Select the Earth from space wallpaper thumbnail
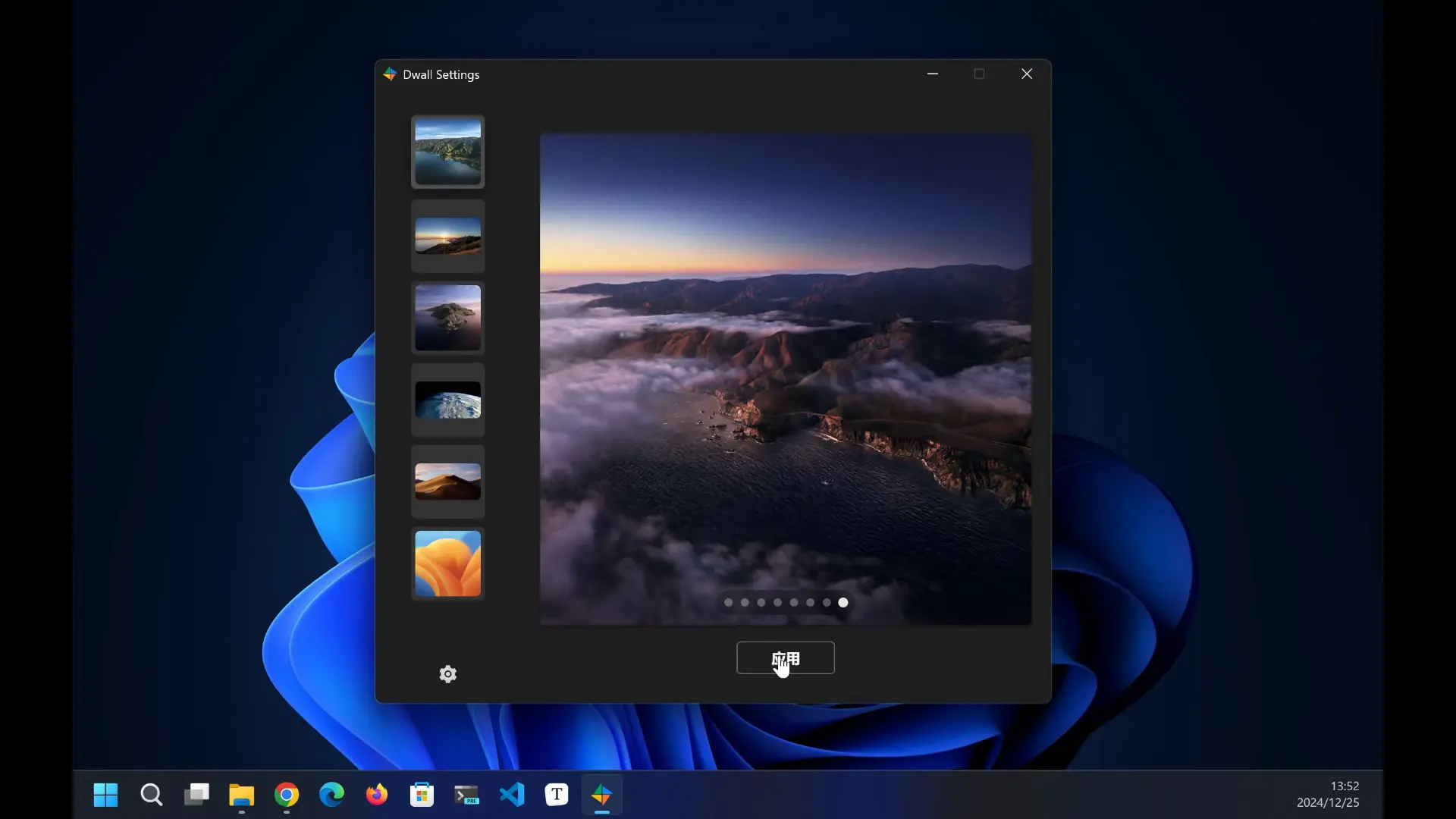 (x=448, y=400)
